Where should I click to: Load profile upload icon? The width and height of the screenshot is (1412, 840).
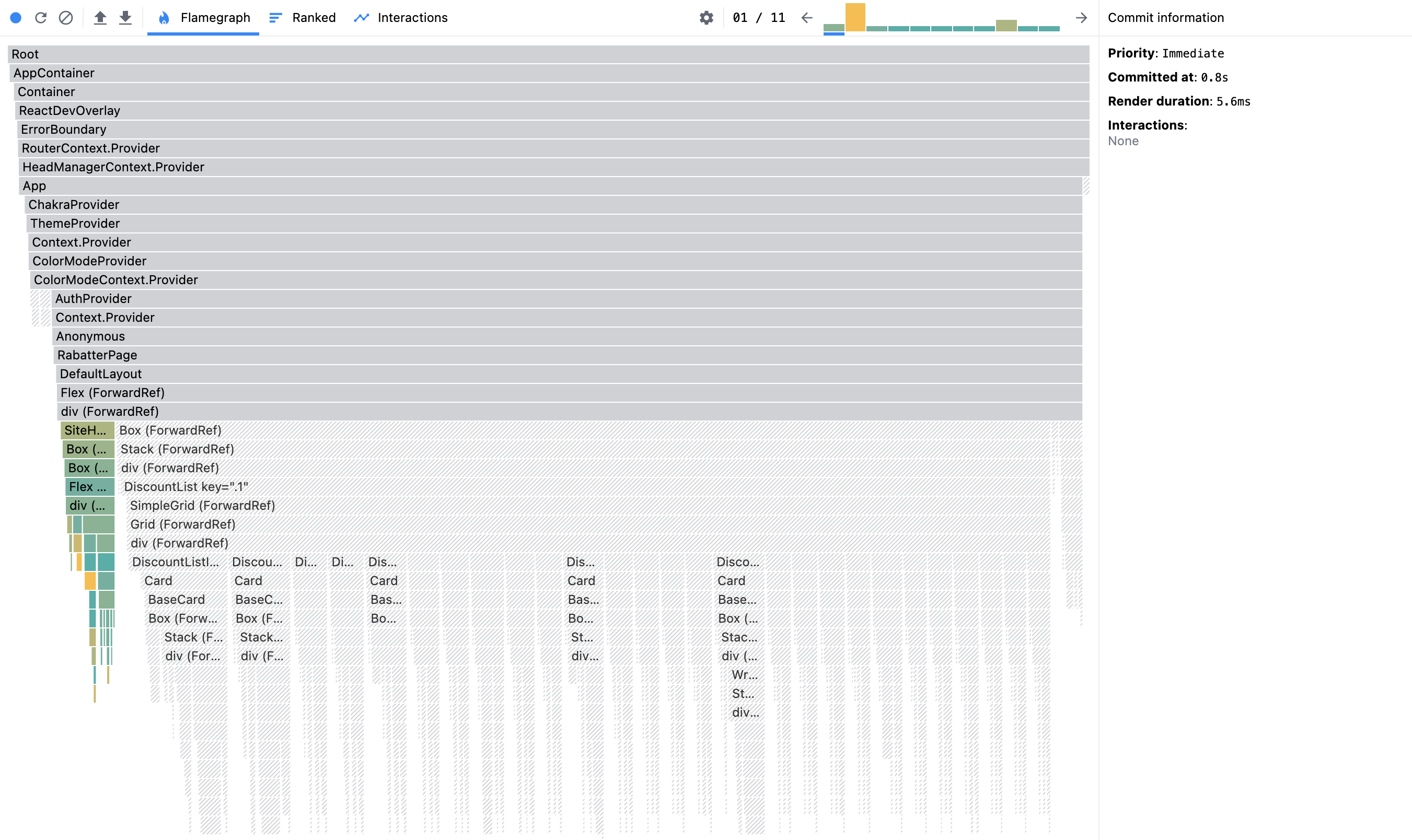click(x=100, y=18)
